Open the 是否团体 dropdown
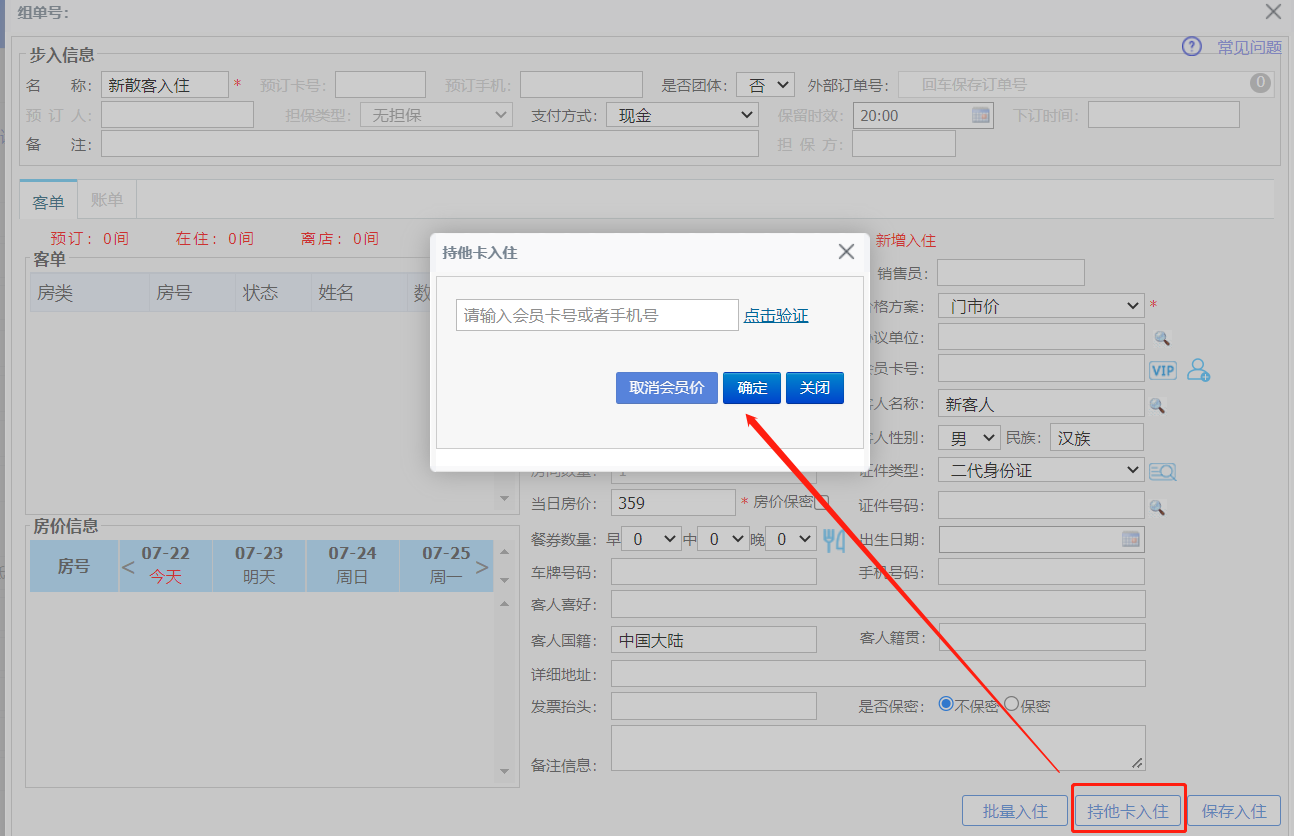The image size is (1294, 836). click(x=765, y=85)
